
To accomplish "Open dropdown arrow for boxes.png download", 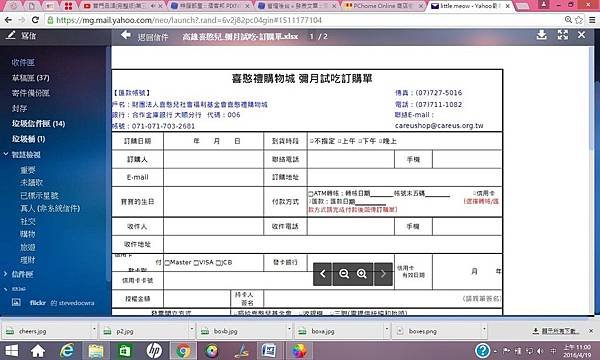I will point(484,328).
